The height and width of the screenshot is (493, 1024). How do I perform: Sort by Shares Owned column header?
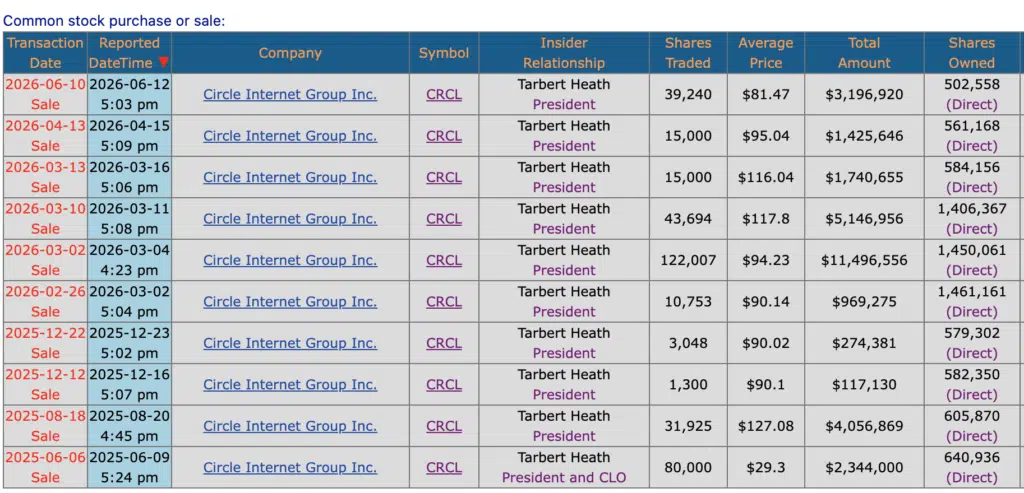click(x=972, y=53)
